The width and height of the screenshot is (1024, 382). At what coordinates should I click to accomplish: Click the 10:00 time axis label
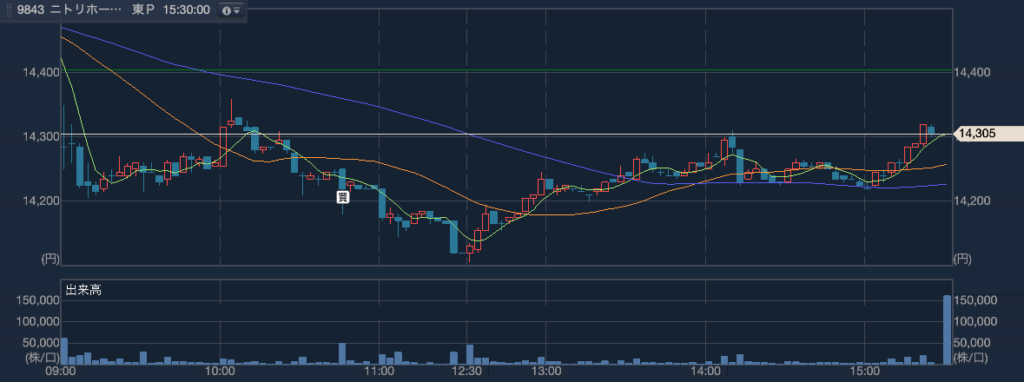(220, 372)
